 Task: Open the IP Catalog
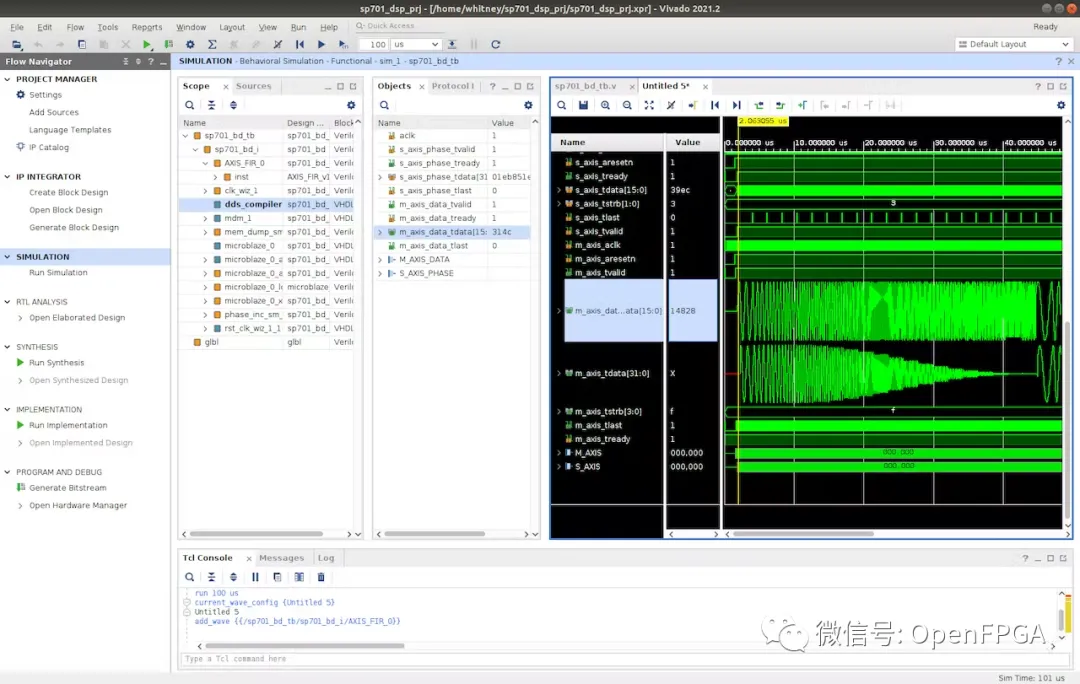click(x=49, y=147)
